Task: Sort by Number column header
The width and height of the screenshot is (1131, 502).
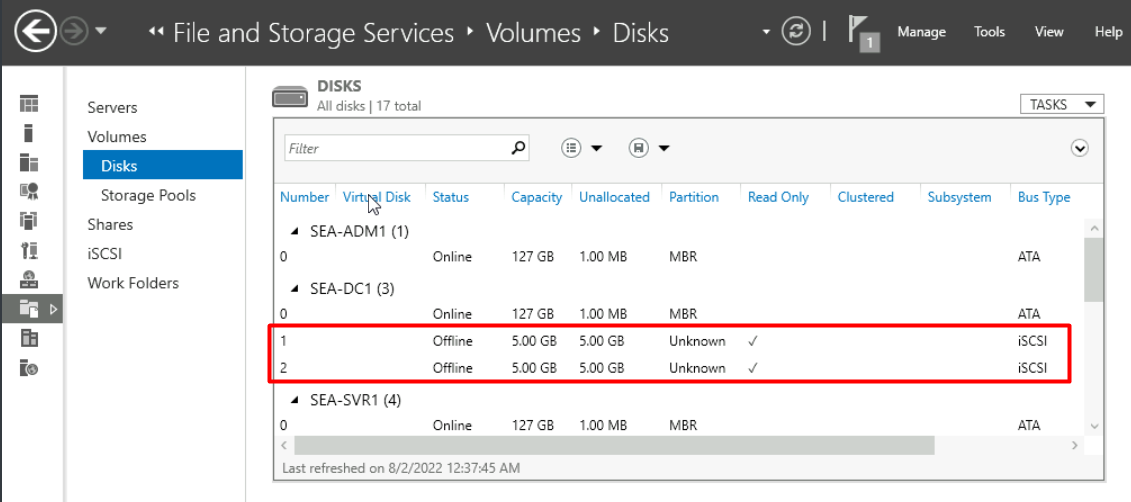Action: 304,197
